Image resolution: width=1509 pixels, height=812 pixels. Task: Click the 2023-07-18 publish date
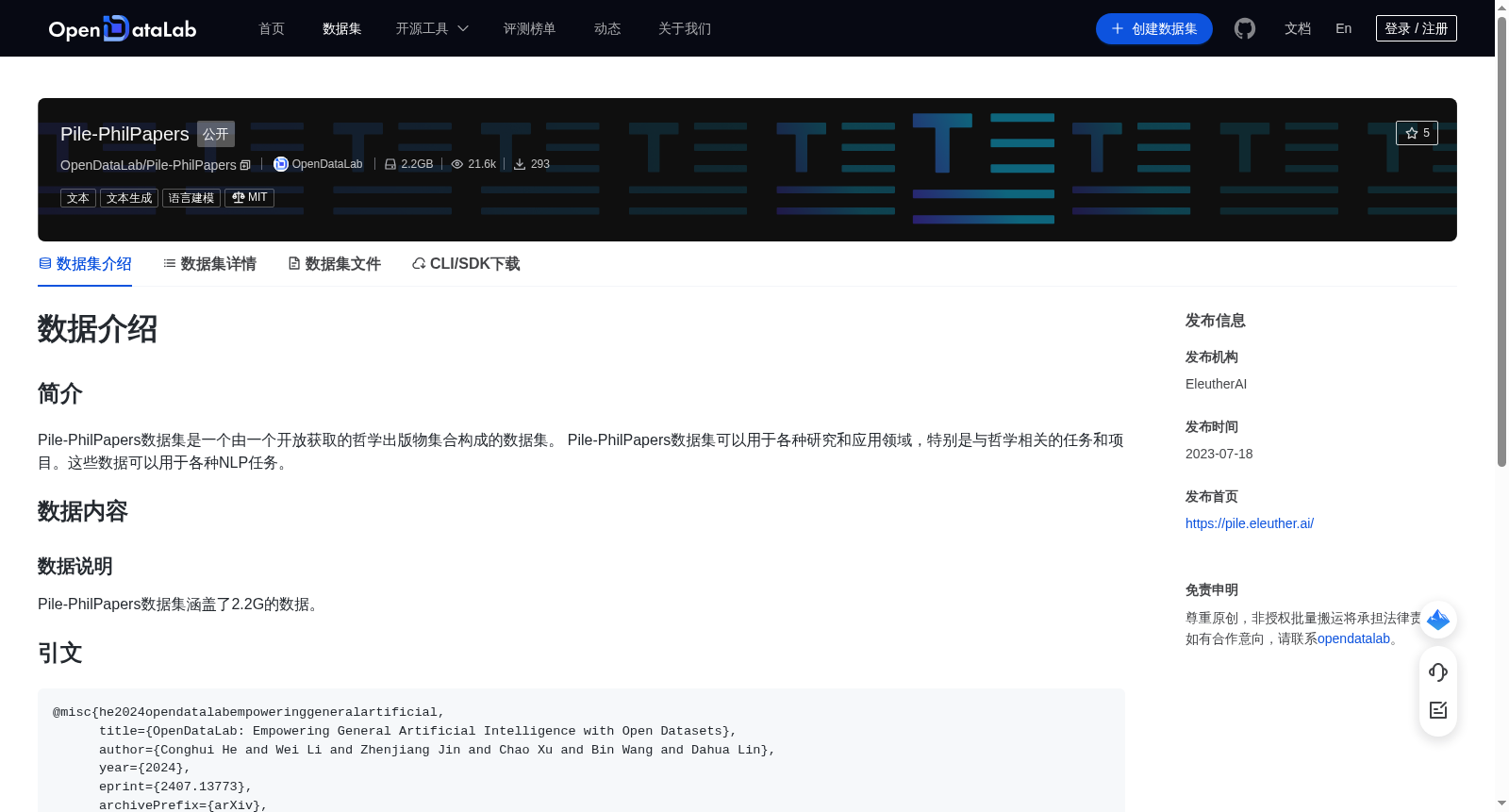(1219, 454)
